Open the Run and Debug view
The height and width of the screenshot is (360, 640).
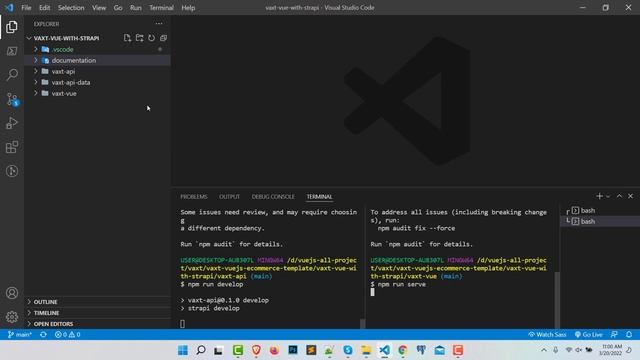point(12,123)
